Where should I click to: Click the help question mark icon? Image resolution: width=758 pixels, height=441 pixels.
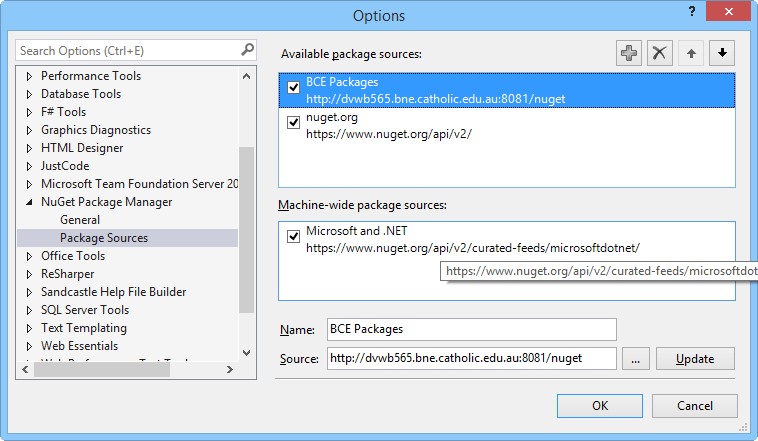[690, 12]
